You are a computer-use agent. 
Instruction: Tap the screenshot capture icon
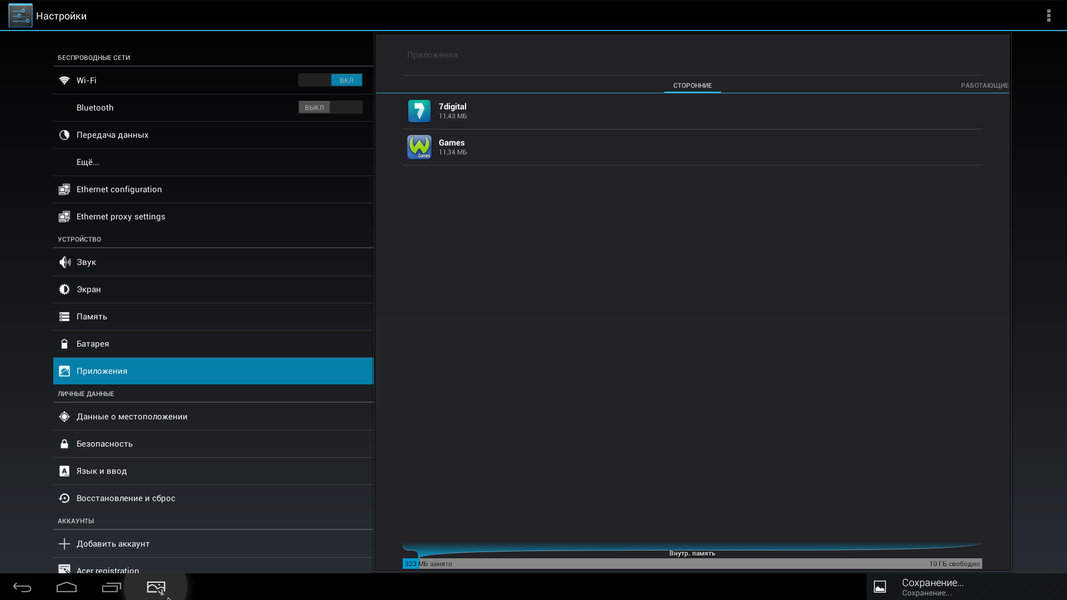pyautogui.click(x=156, y=587)
